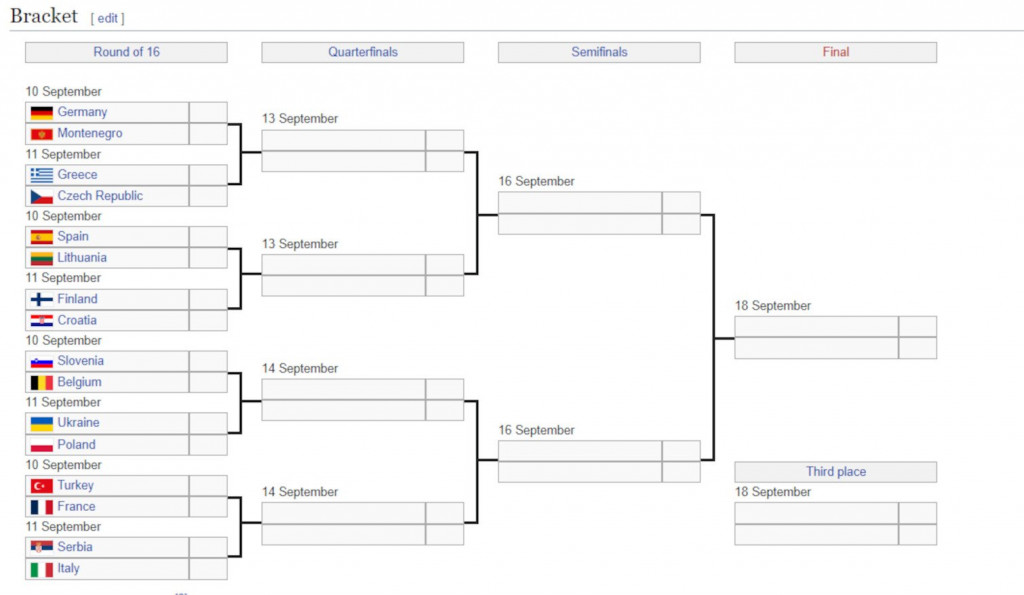Image resolution: width=1024 pixels, height=595 pixels.
Task: Open the Lithuania team link
Action: (82, 258)
